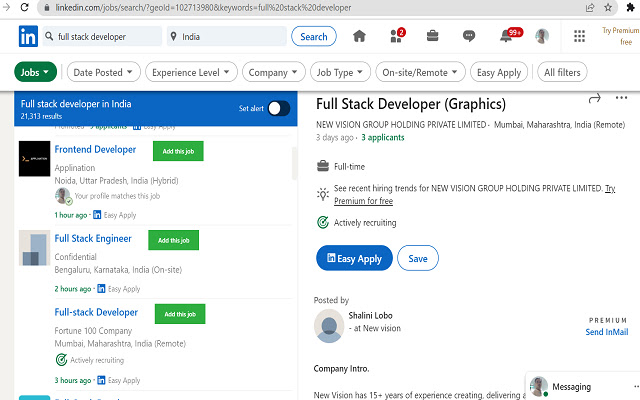Open more options for the job posting
This screenshot has height=400, width=640.
[x=621, y=98]
